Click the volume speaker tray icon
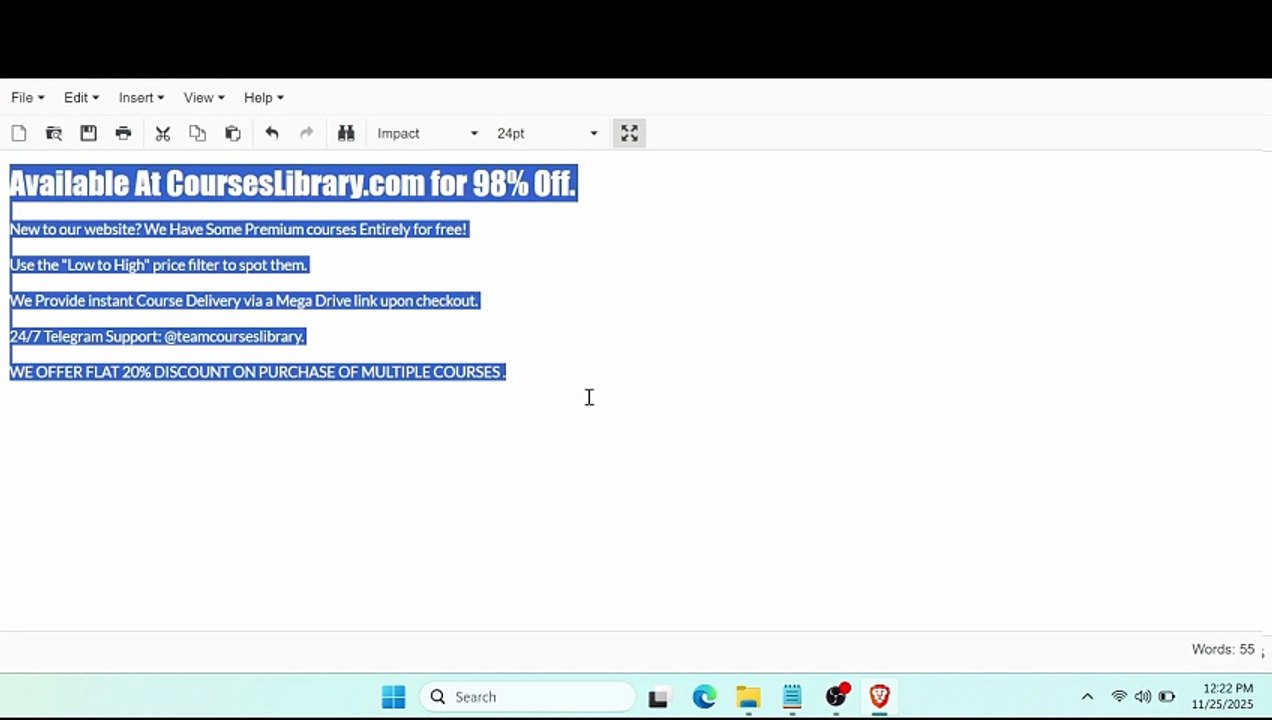Screen dimensions: 1272x720 [1142, 697]
